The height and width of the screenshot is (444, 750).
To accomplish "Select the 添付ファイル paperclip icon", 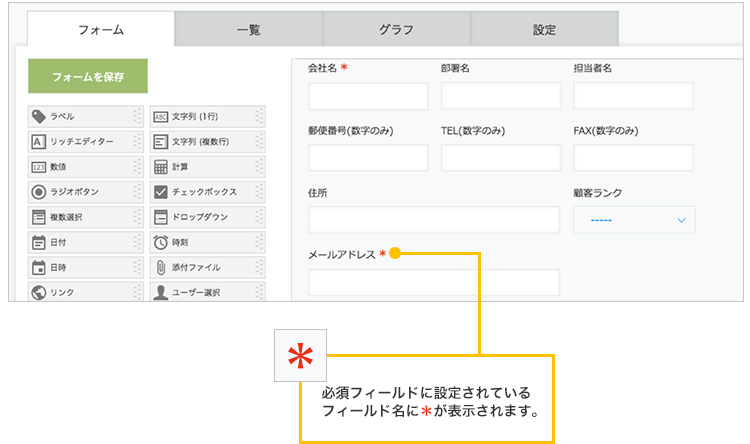I will 160,267.
